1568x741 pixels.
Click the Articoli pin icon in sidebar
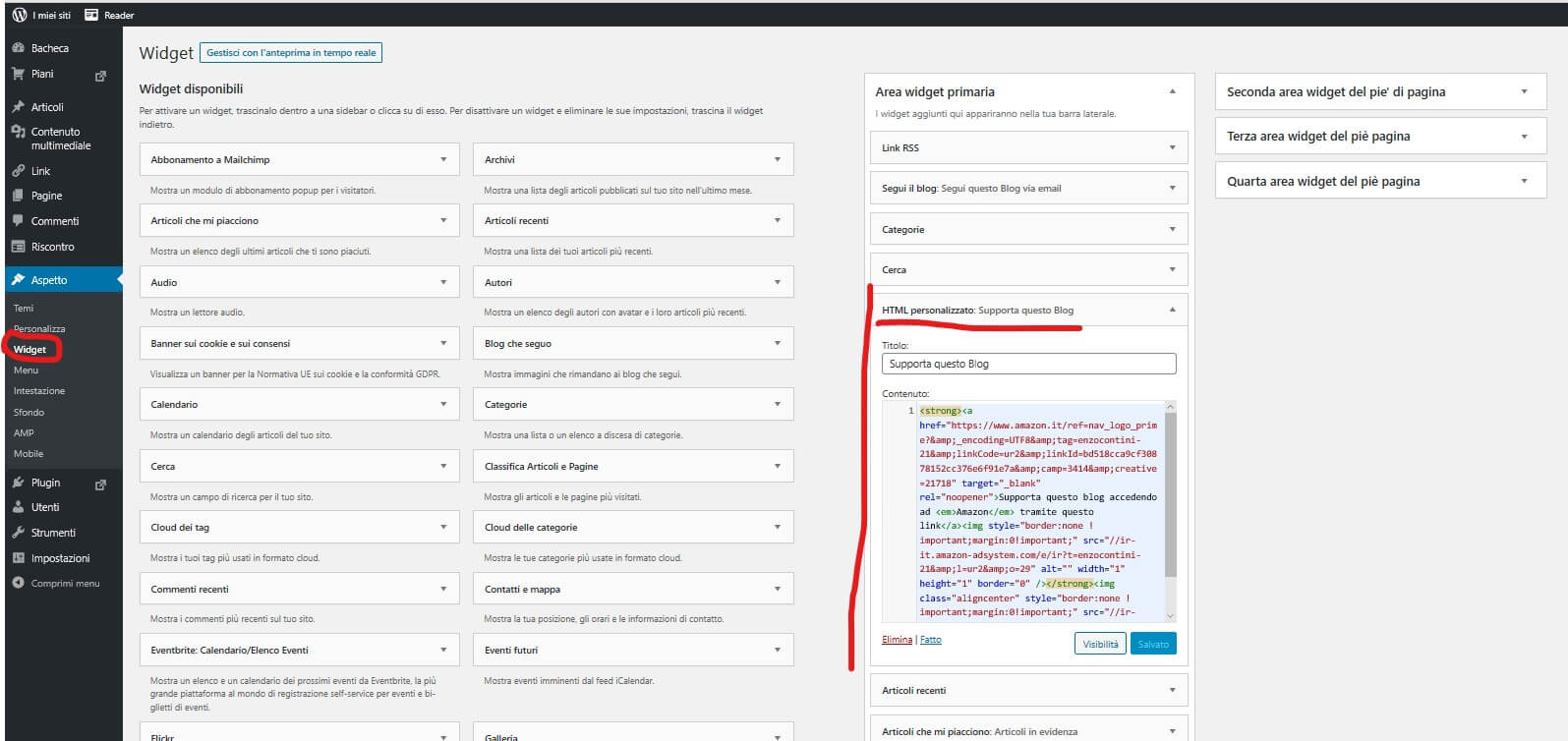(18, 107)
